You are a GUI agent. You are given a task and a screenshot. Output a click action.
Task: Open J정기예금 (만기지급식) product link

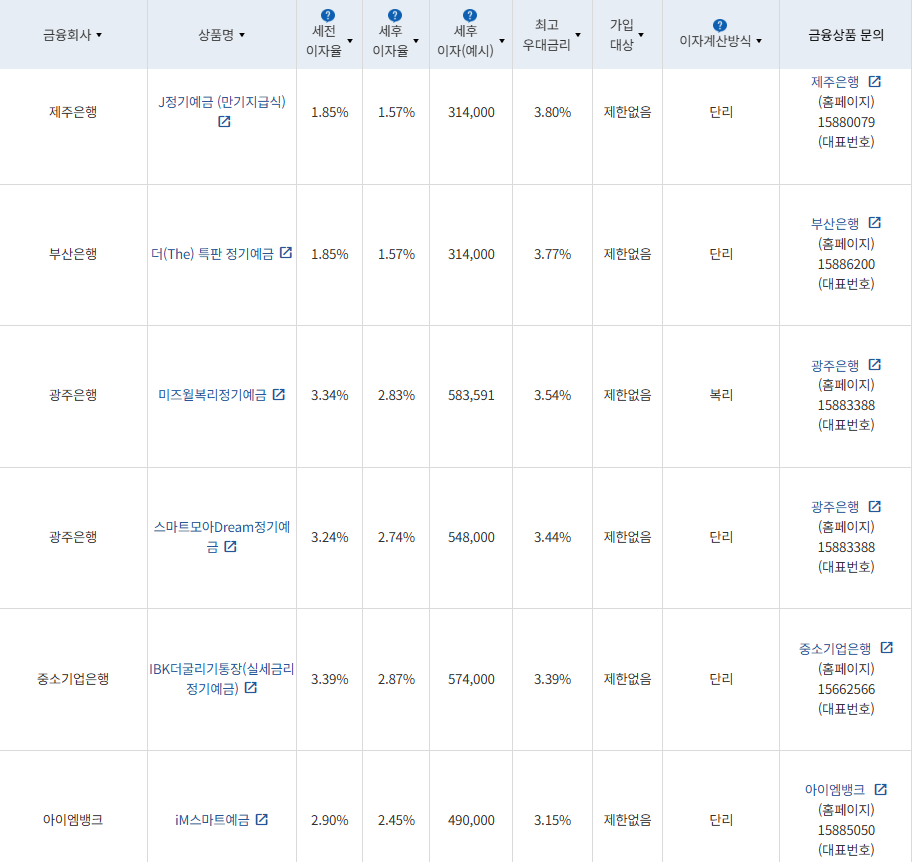[222, 102]
